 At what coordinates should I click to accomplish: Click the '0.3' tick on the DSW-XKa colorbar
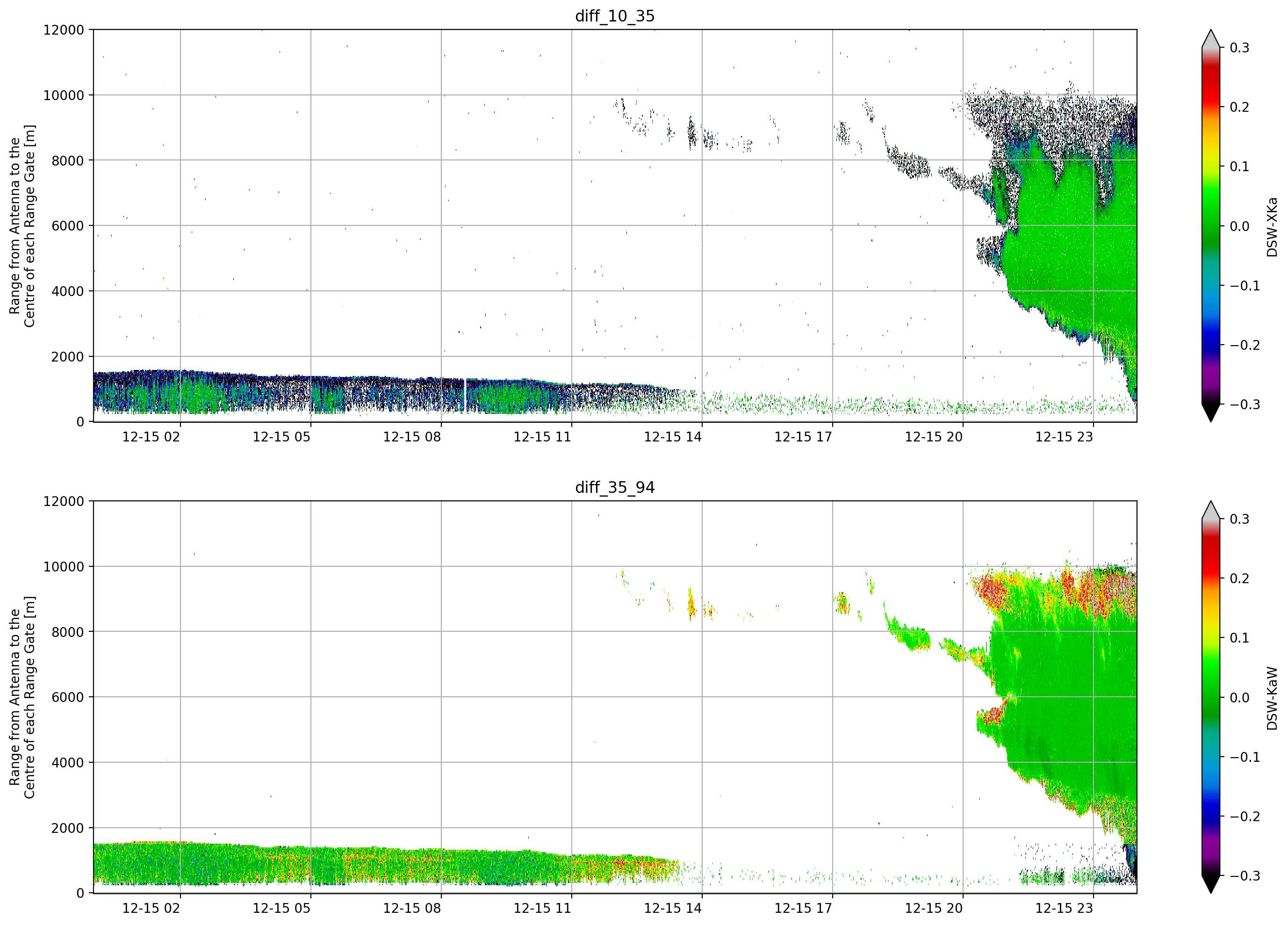click(1239, 48)
